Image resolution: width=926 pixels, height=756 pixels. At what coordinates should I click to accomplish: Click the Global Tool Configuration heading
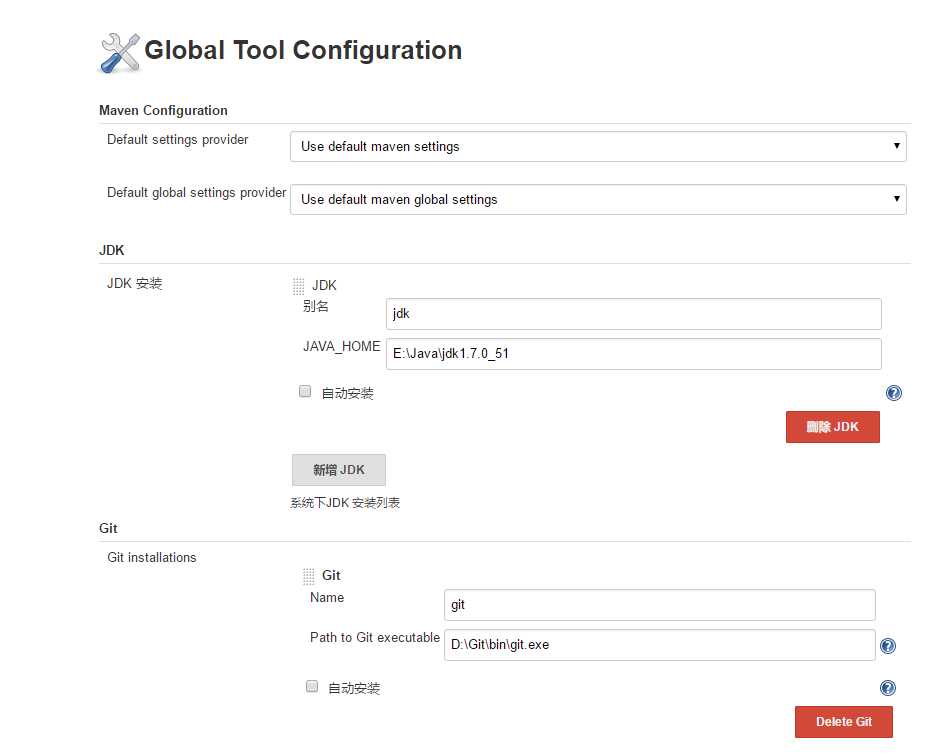pyautogui.click(x=303, y=50)
